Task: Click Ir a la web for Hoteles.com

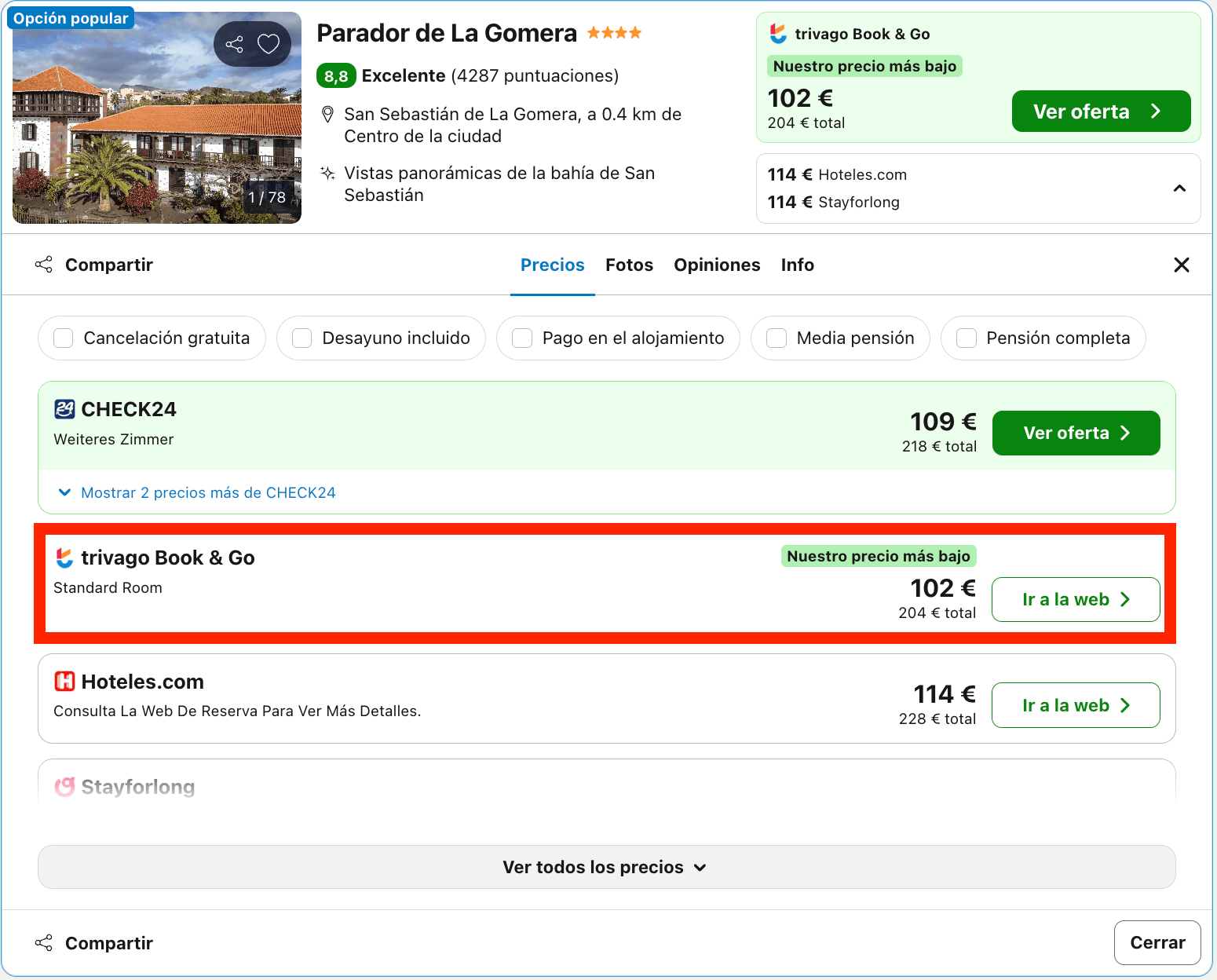Action: coord(1076,705)
